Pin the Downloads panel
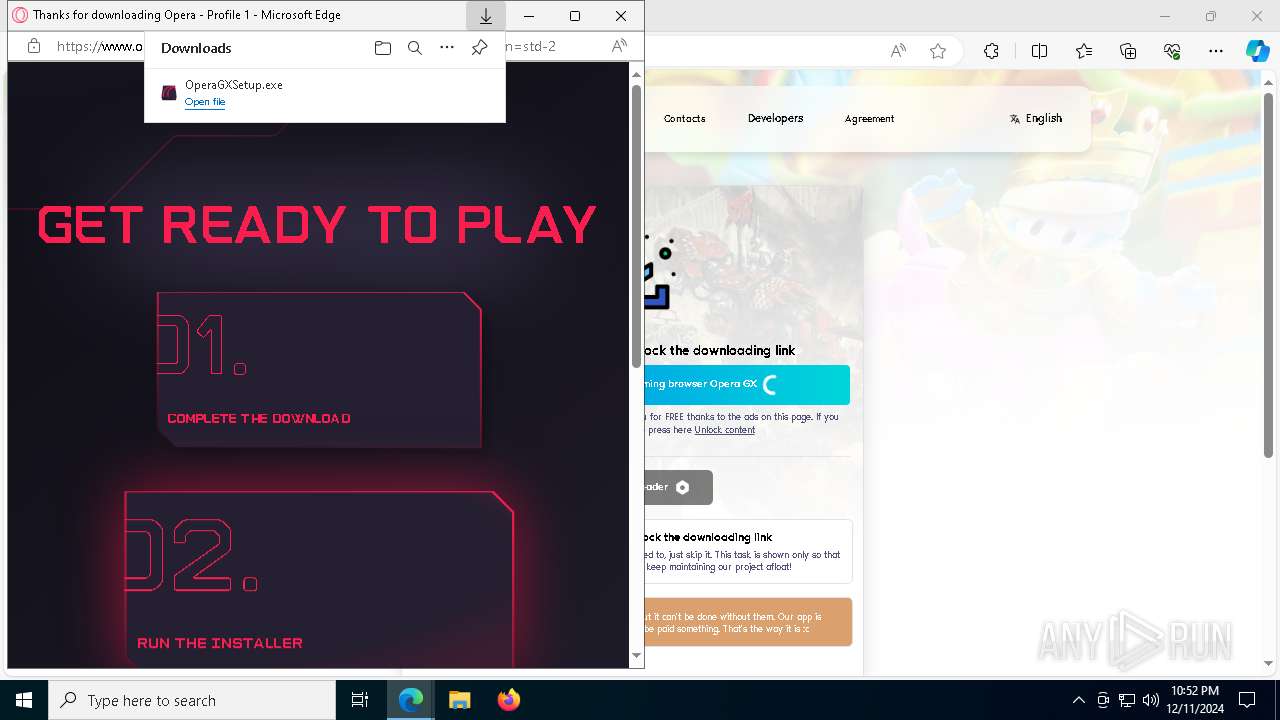This screenshot has width=1280, height=720. (479, 48)
